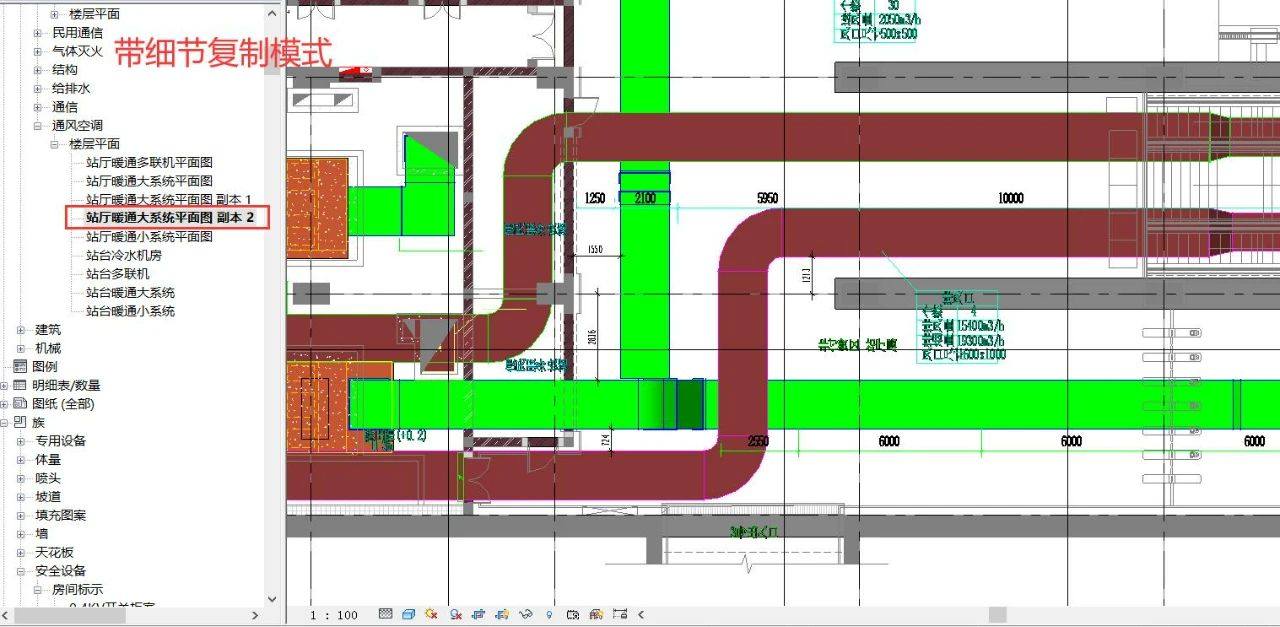Select 站厅暖通大系统平面图 副本 2 view
This screenshot has height=627, width=1280.
[170, 217]
